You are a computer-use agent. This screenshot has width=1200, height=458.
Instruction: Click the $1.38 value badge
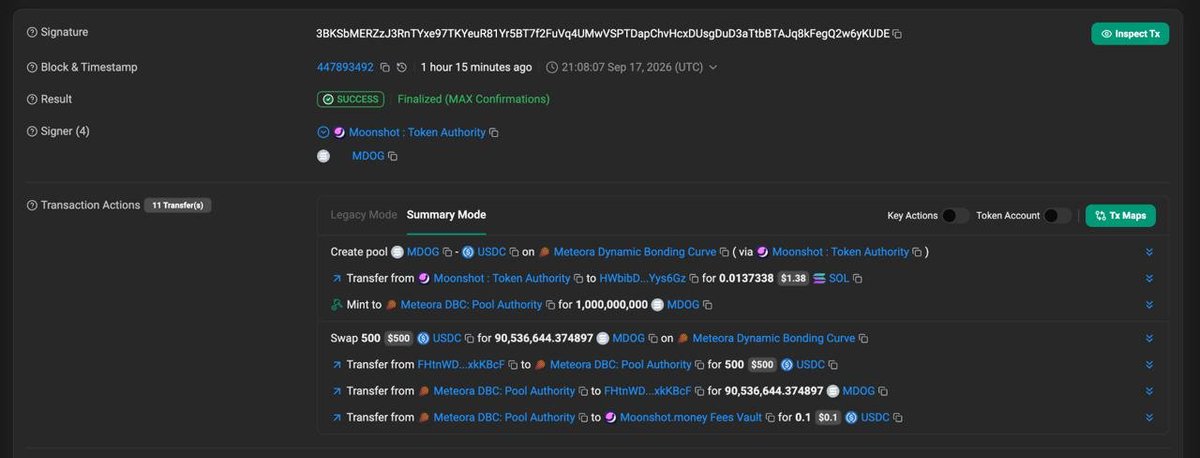tap(794, 278)
